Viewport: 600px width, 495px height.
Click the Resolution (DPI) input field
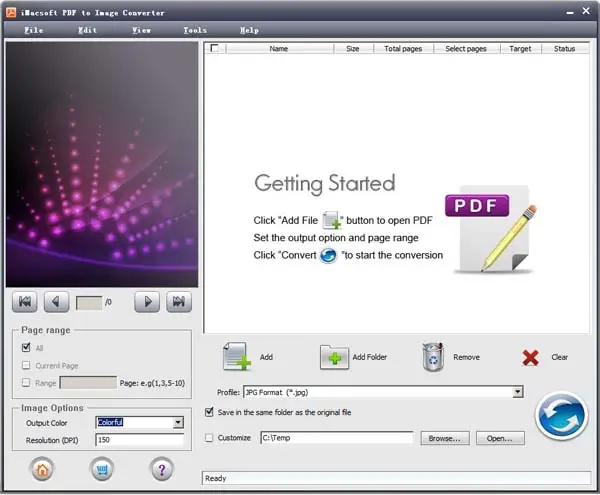point(139,440)
